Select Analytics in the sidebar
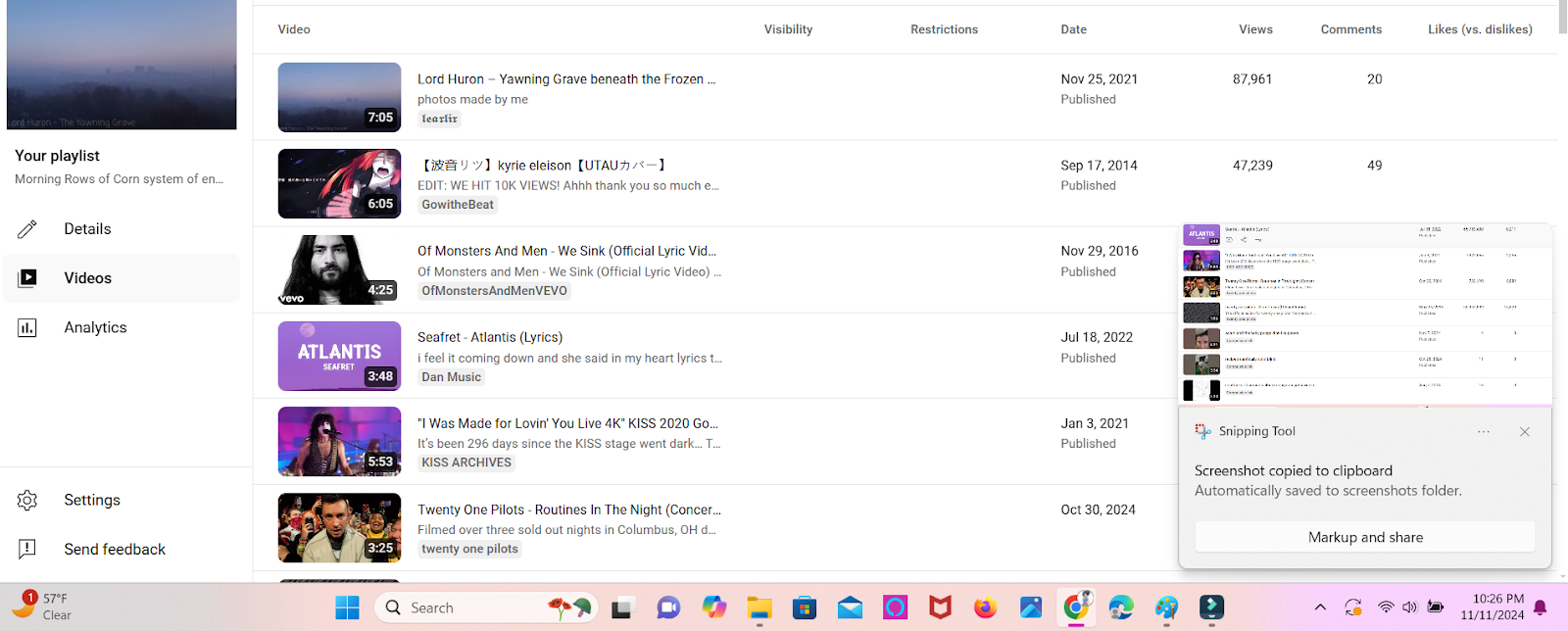 (95, 327)
